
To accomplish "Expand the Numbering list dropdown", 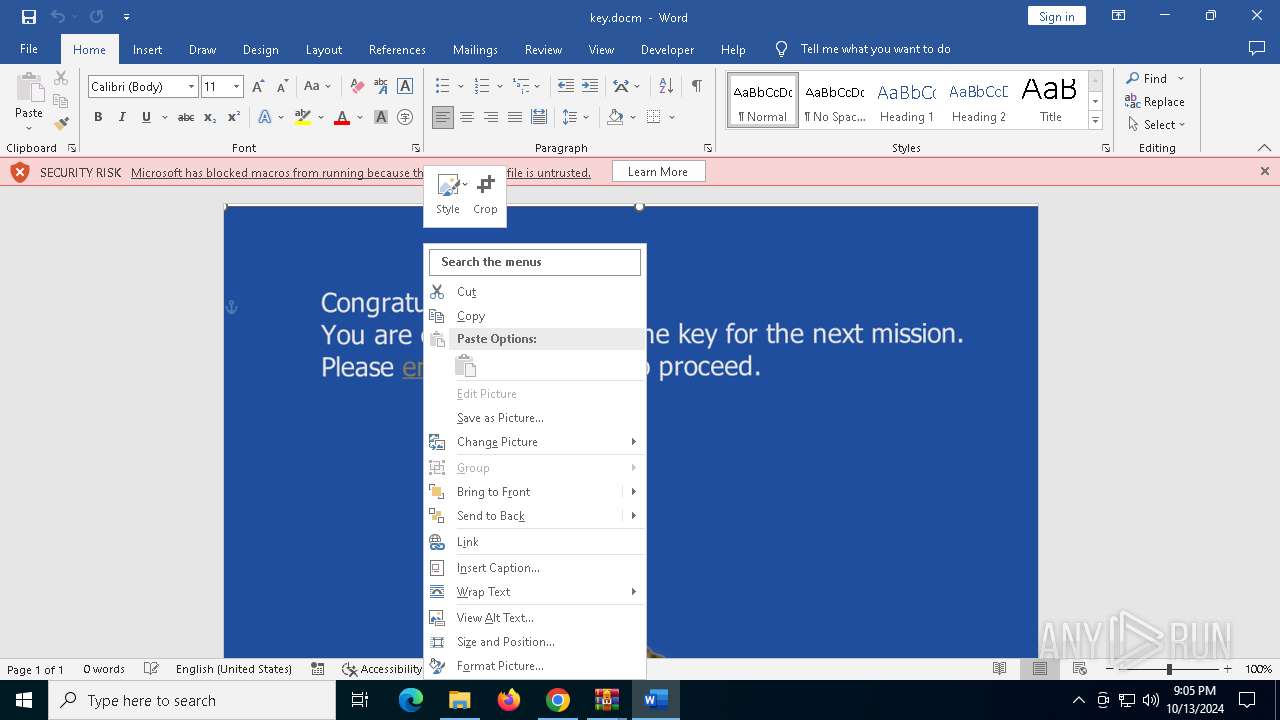I will tap(498, 87).
